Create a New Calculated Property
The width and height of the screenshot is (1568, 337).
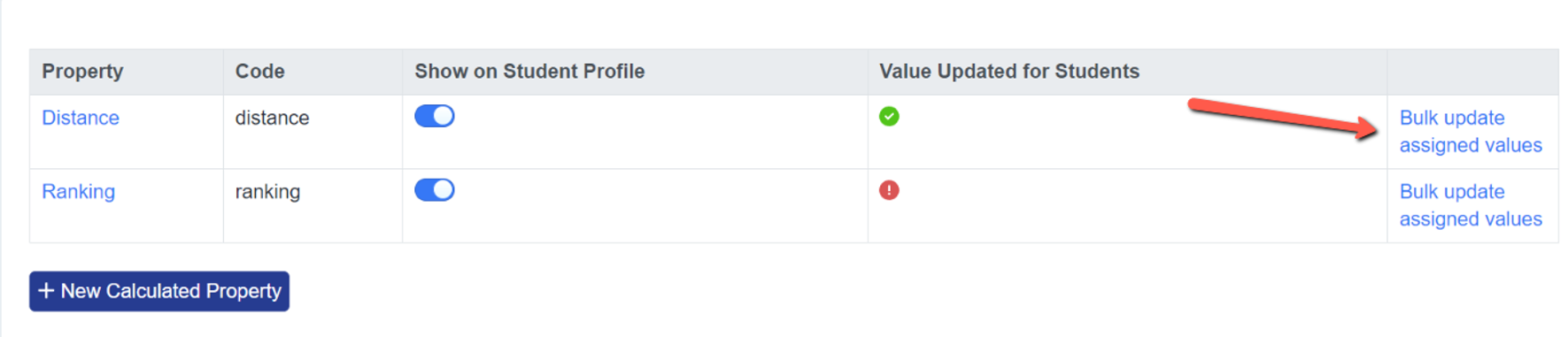pyautogui.click(x=159, y=291)
